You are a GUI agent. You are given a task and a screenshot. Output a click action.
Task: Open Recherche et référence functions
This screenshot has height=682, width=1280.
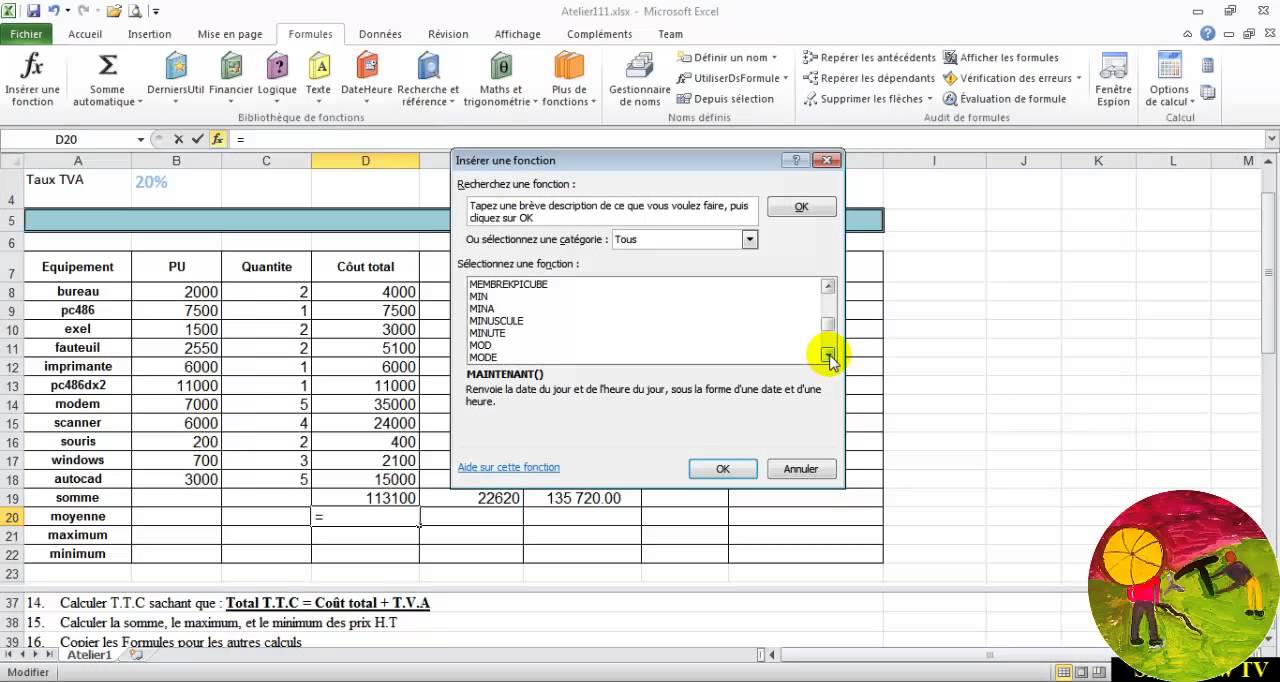click(428, 80)
